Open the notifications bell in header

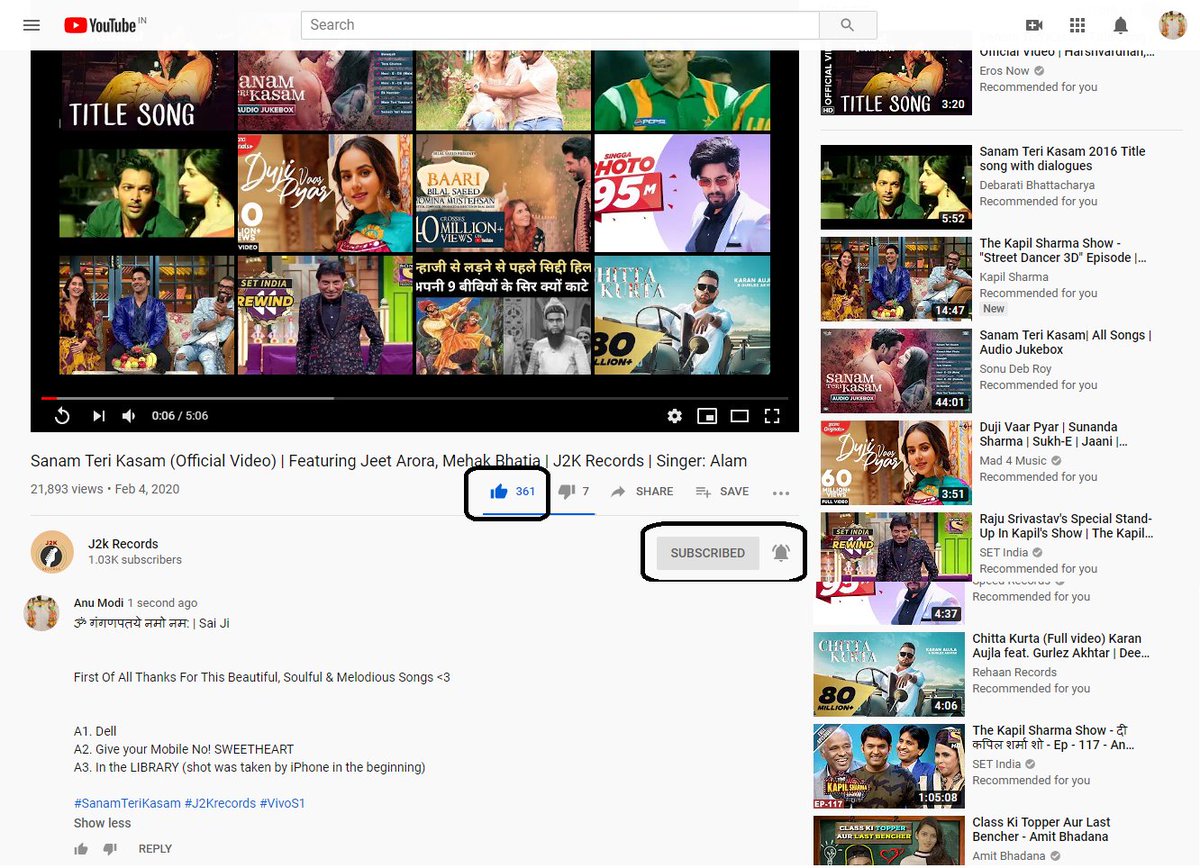[1121, 25]
